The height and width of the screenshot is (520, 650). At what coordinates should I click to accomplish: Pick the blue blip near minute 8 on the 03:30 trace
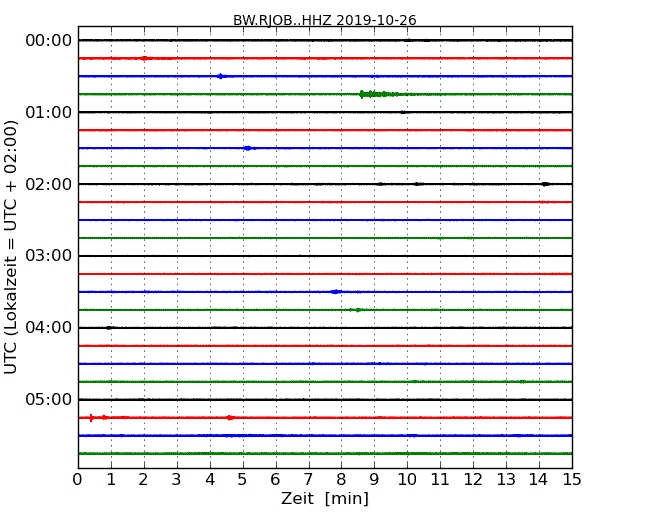(x=336, y=292)
